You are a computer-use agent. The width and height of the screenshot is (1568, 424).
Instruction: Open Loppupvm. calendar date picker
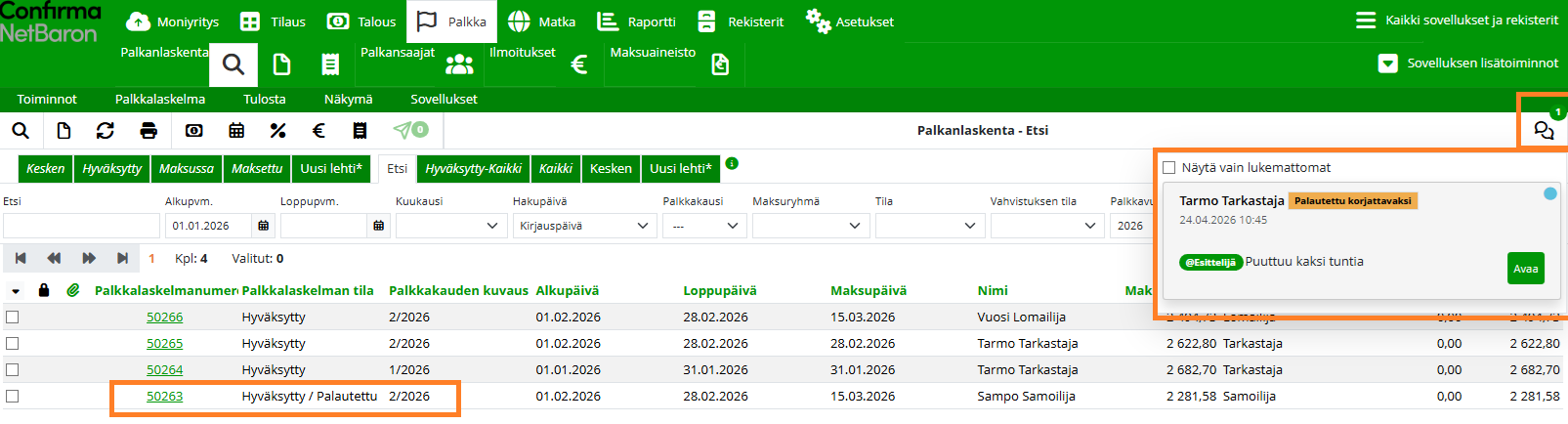379,226
